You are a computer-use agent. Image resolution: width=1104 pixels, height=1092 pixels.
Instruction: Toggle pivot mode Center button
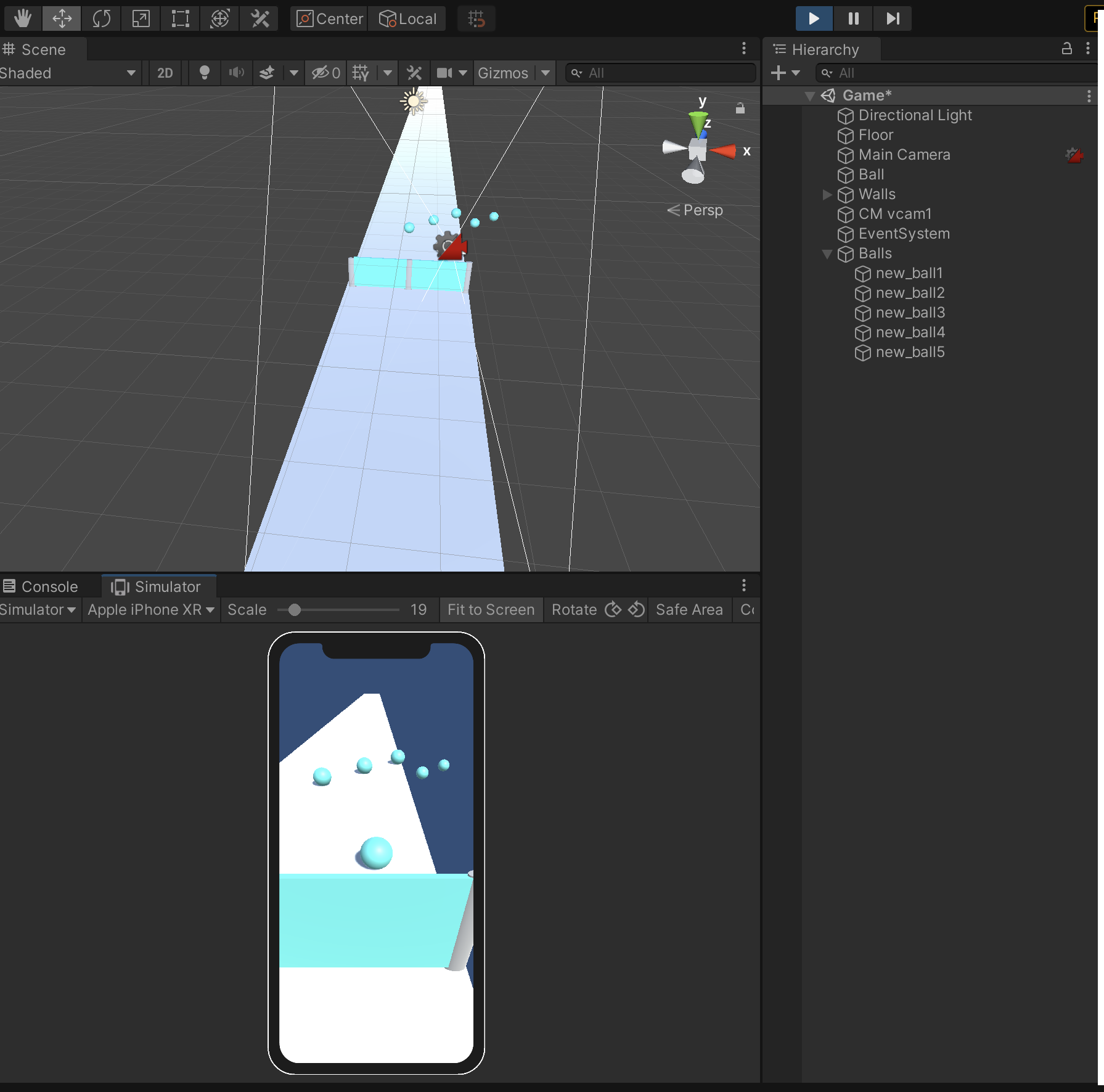point(329,18)
